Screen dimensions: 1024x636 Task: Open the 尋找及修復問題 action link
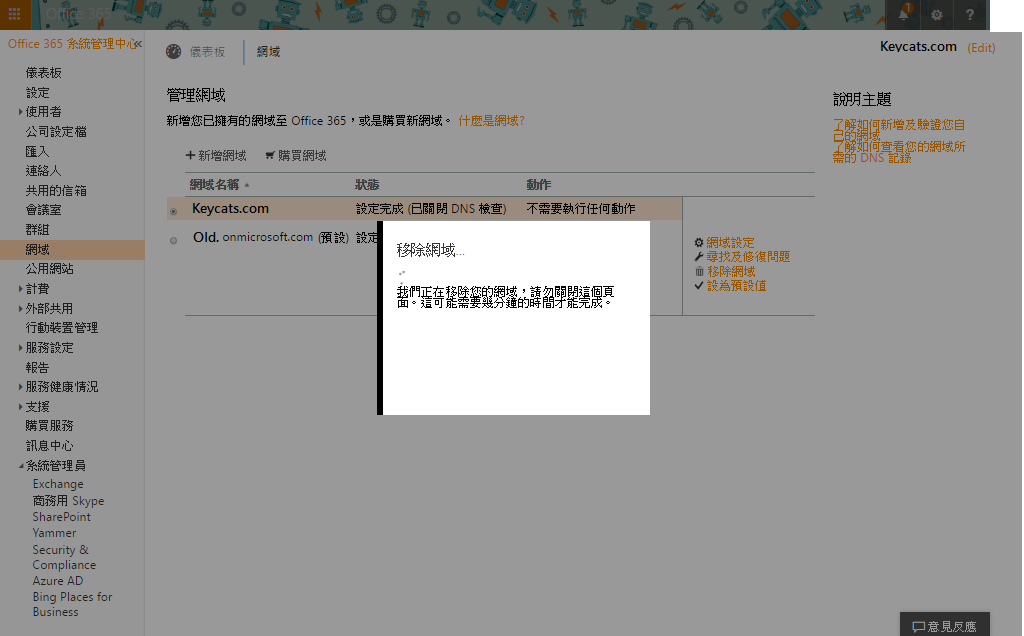pos(748,257)
